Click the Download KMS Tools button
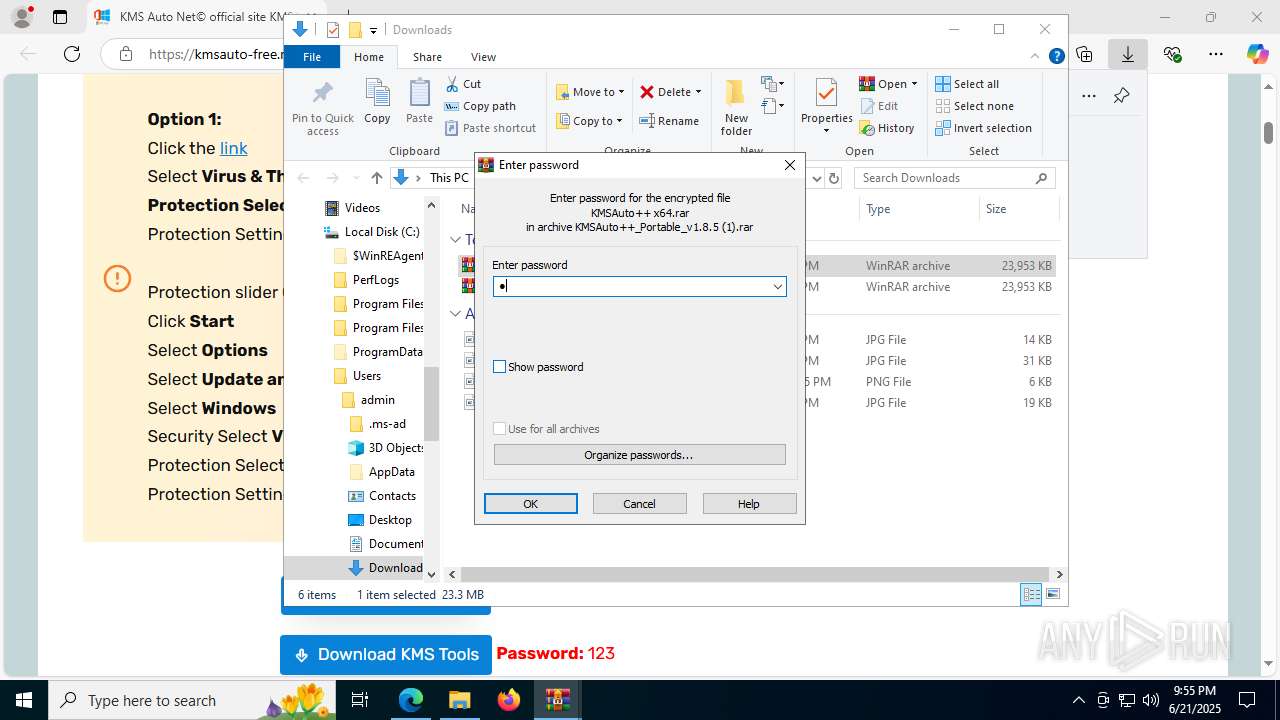The image size is (1280, 720). click(386, 655)
